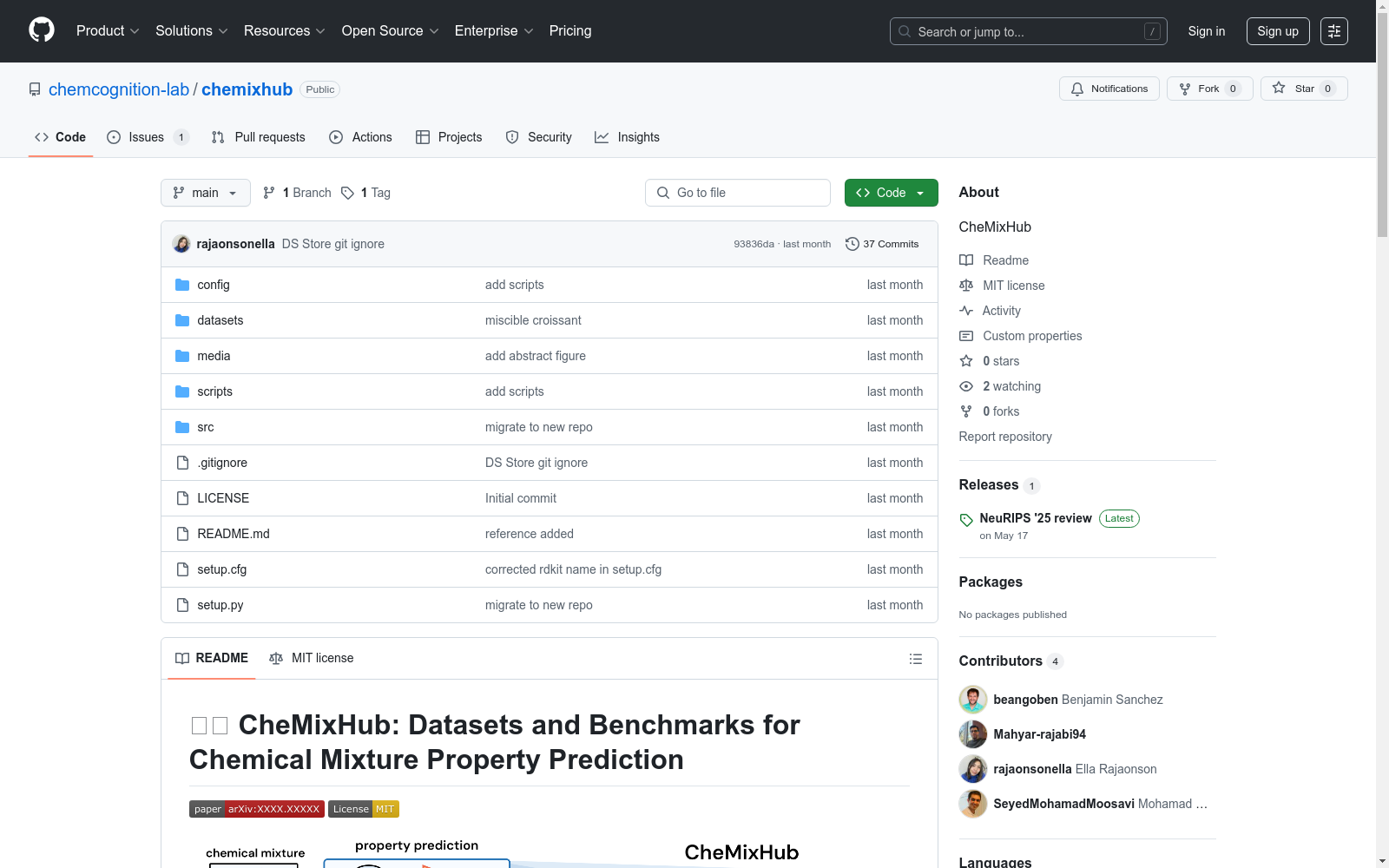1389x868 pixels.
Task: Open the green Code dropdown button
Action: 892,193
